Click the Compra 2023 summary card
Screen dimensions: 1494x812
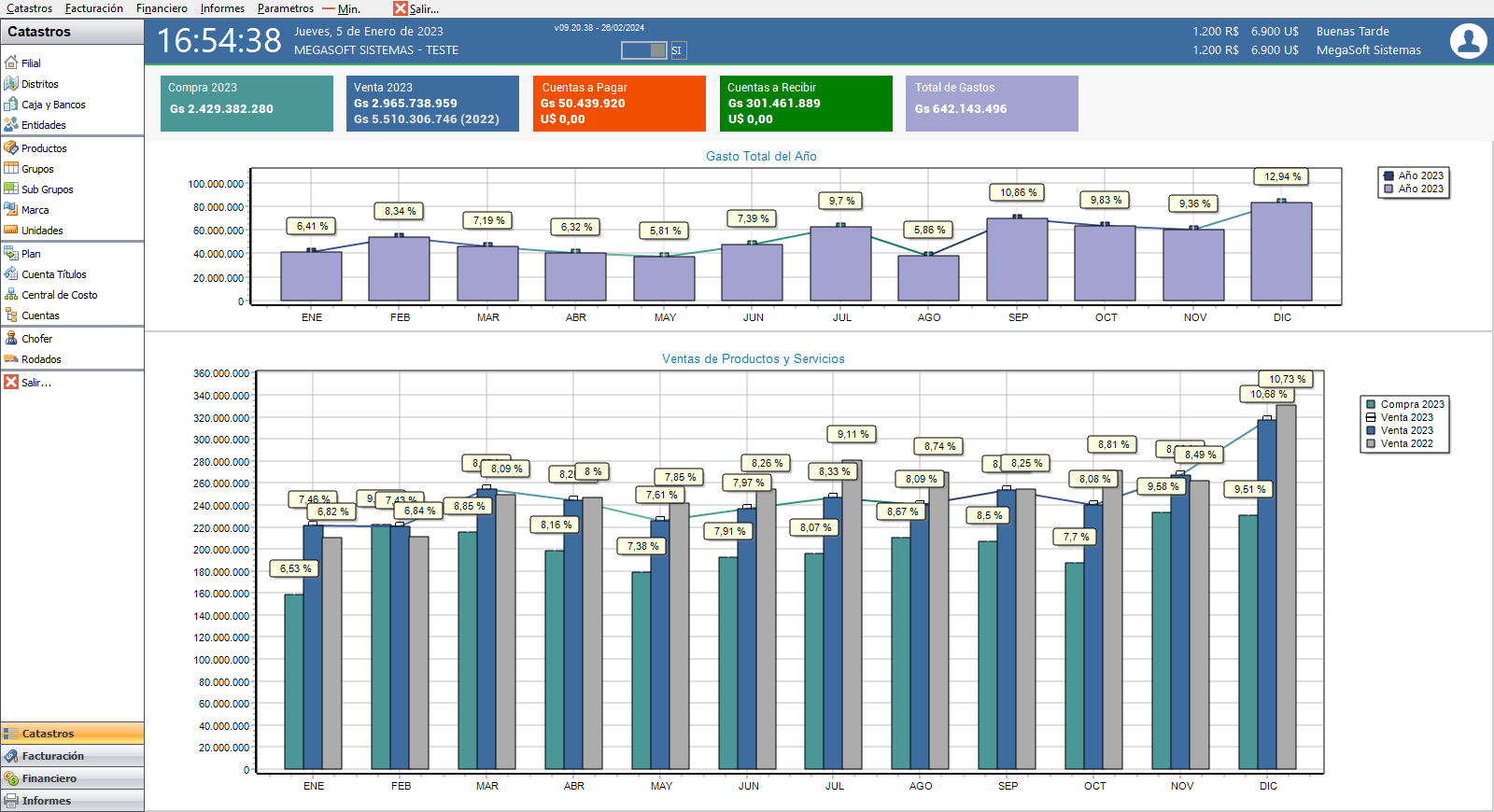click(247, 104)
